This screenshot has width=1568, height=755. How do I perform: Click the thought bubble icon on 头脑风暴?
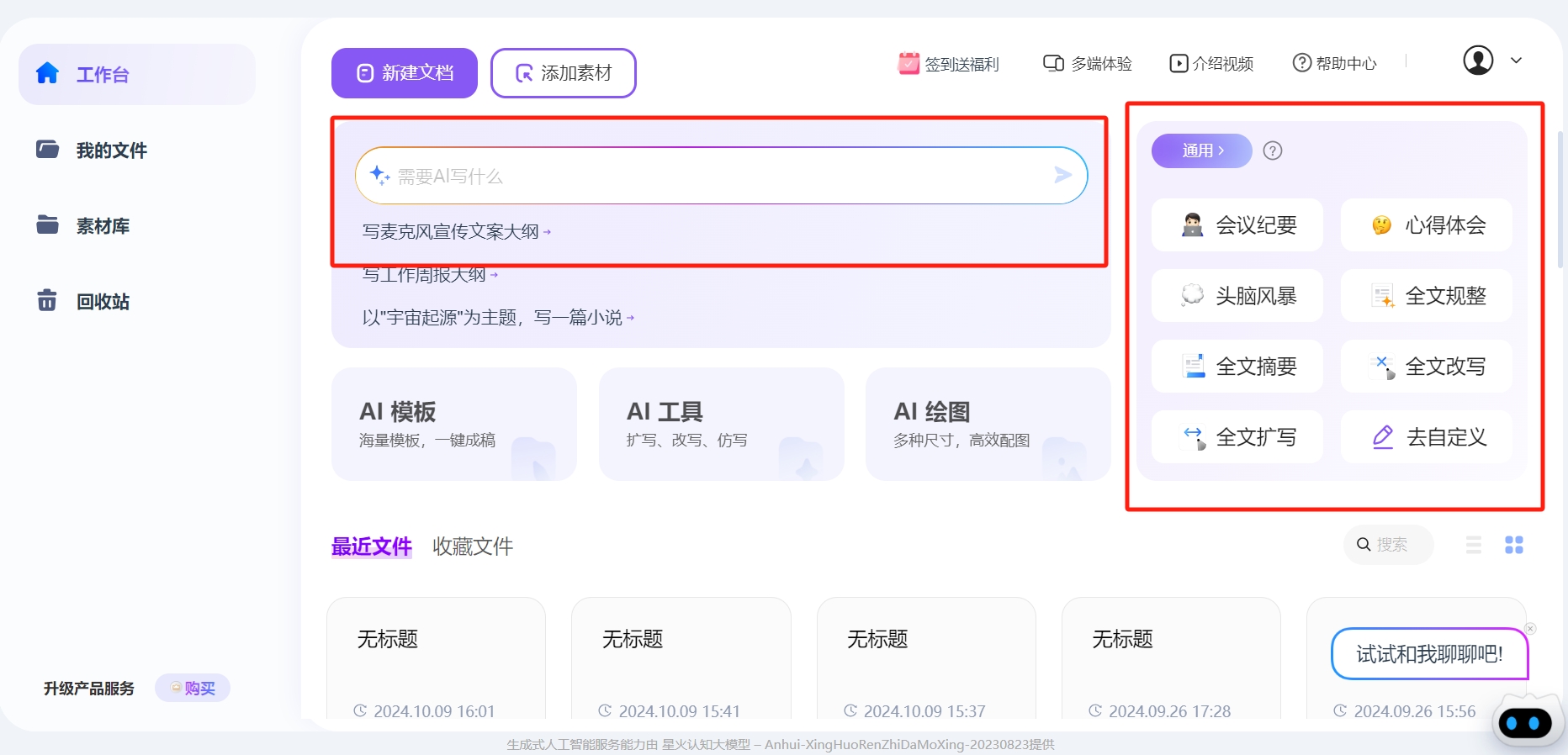click(x=1192, y=295)
